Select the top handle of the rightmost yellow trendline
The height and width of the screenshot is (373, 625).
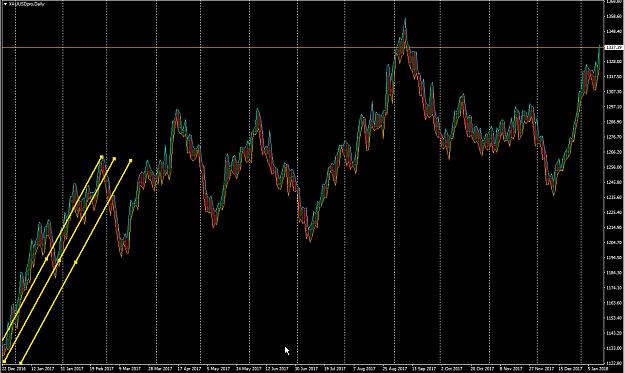click(131, 161)
